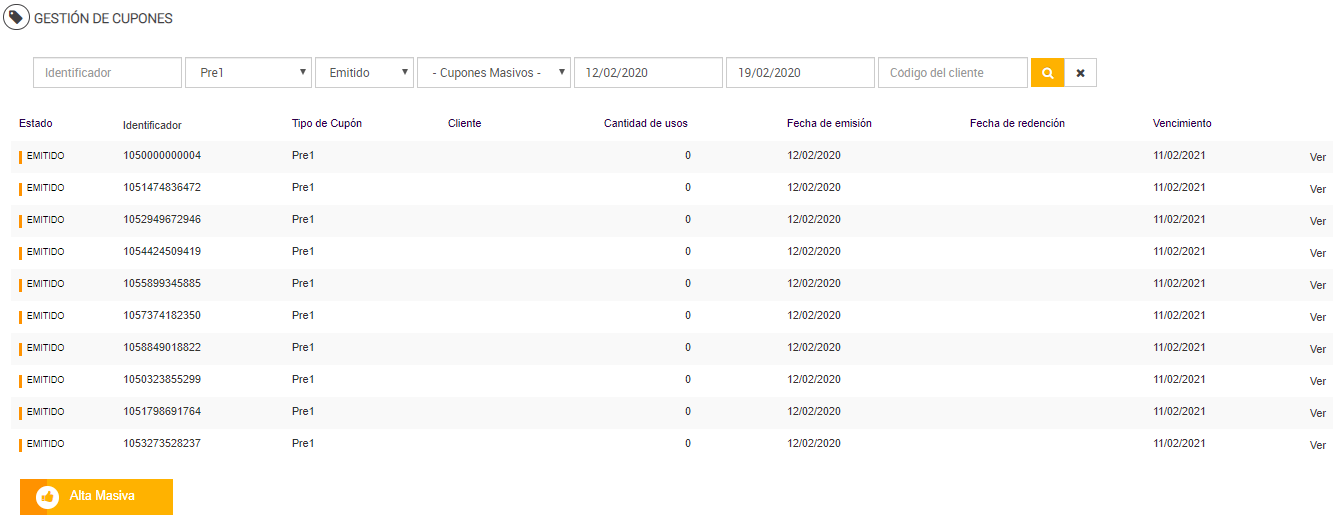The height and width of the screenshot is (530, 1338).
Task: Click Ver for coupon 1053273528237
Action: (x=1317, y=445)
